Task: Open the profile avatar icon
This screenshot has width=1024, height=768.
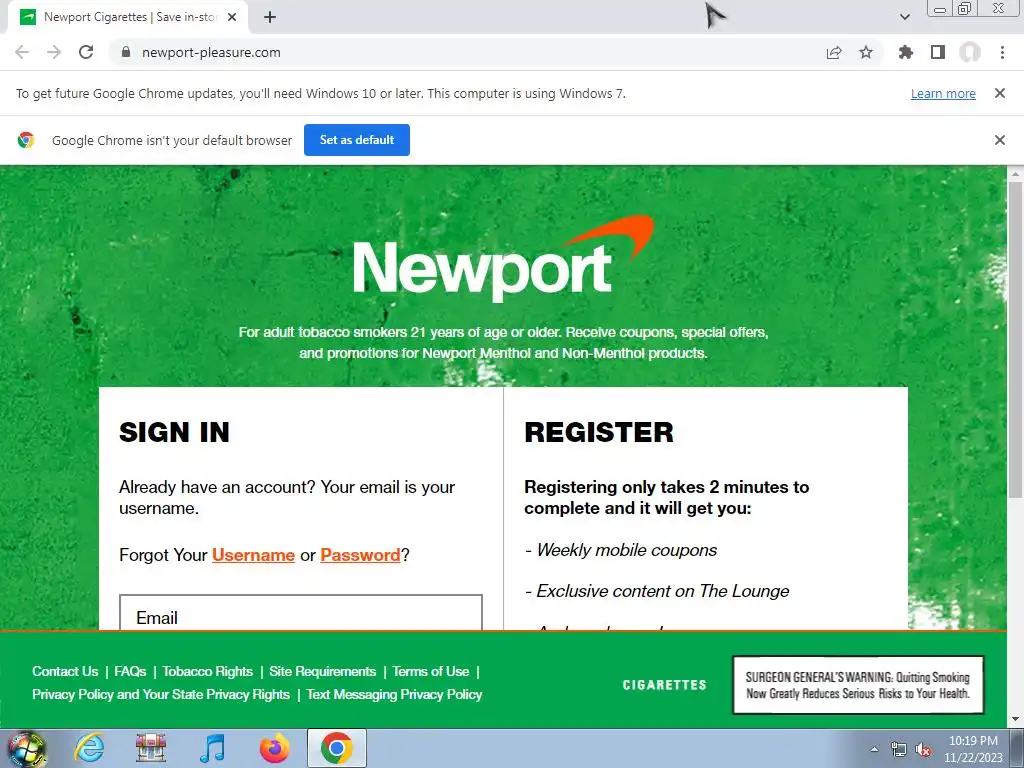Action: [970, 52]
